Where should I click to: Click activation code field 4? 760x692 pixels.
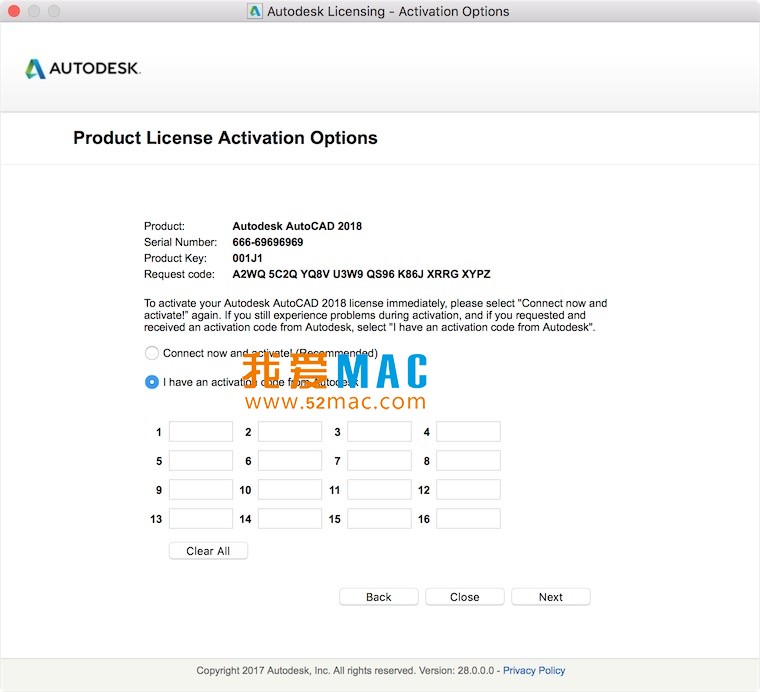click(x=468, y=431)
